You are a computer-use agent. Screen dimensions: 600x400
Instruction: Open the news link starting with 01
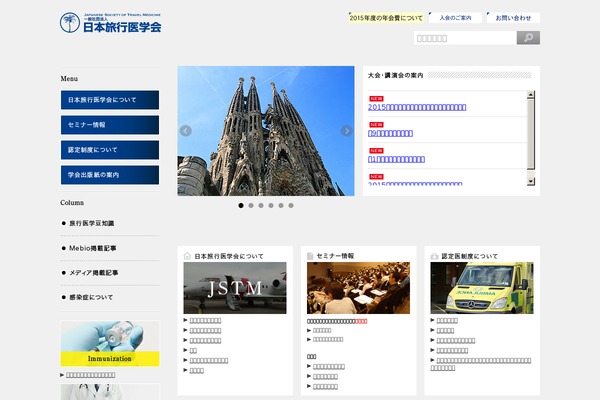[396, 159]
